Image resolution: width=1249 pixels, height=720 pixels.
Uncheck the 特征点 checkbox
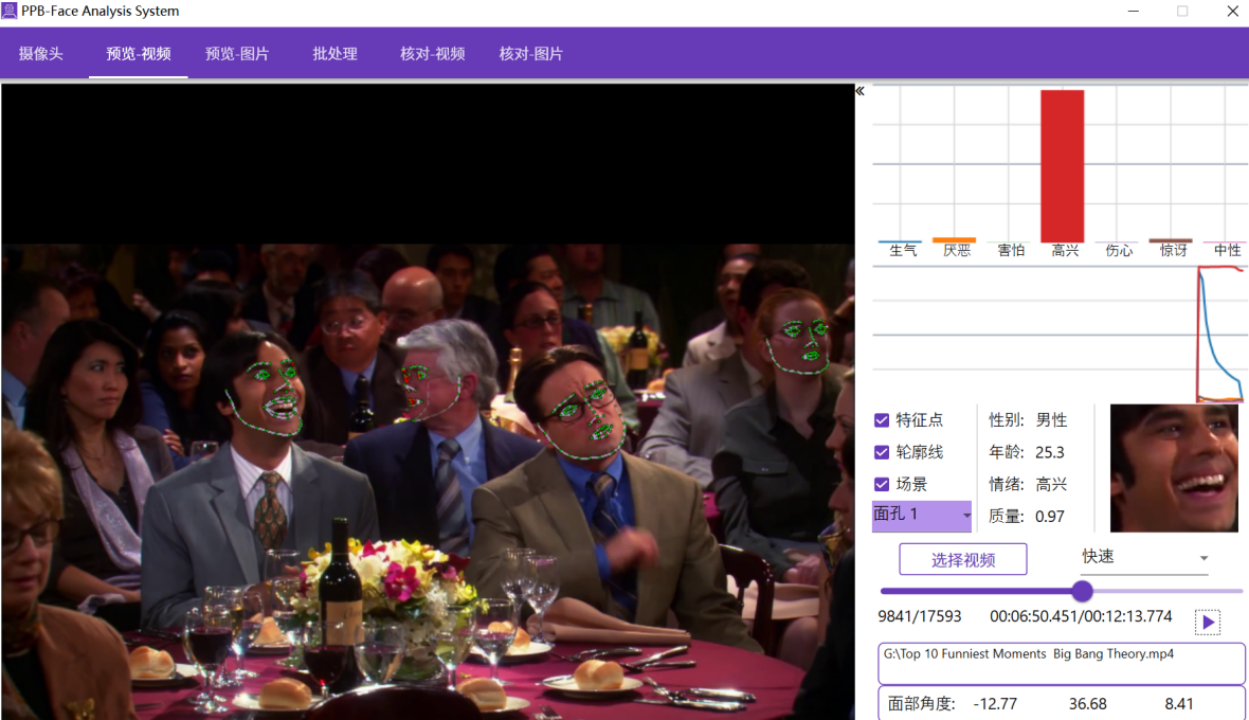tap(882, 421)
